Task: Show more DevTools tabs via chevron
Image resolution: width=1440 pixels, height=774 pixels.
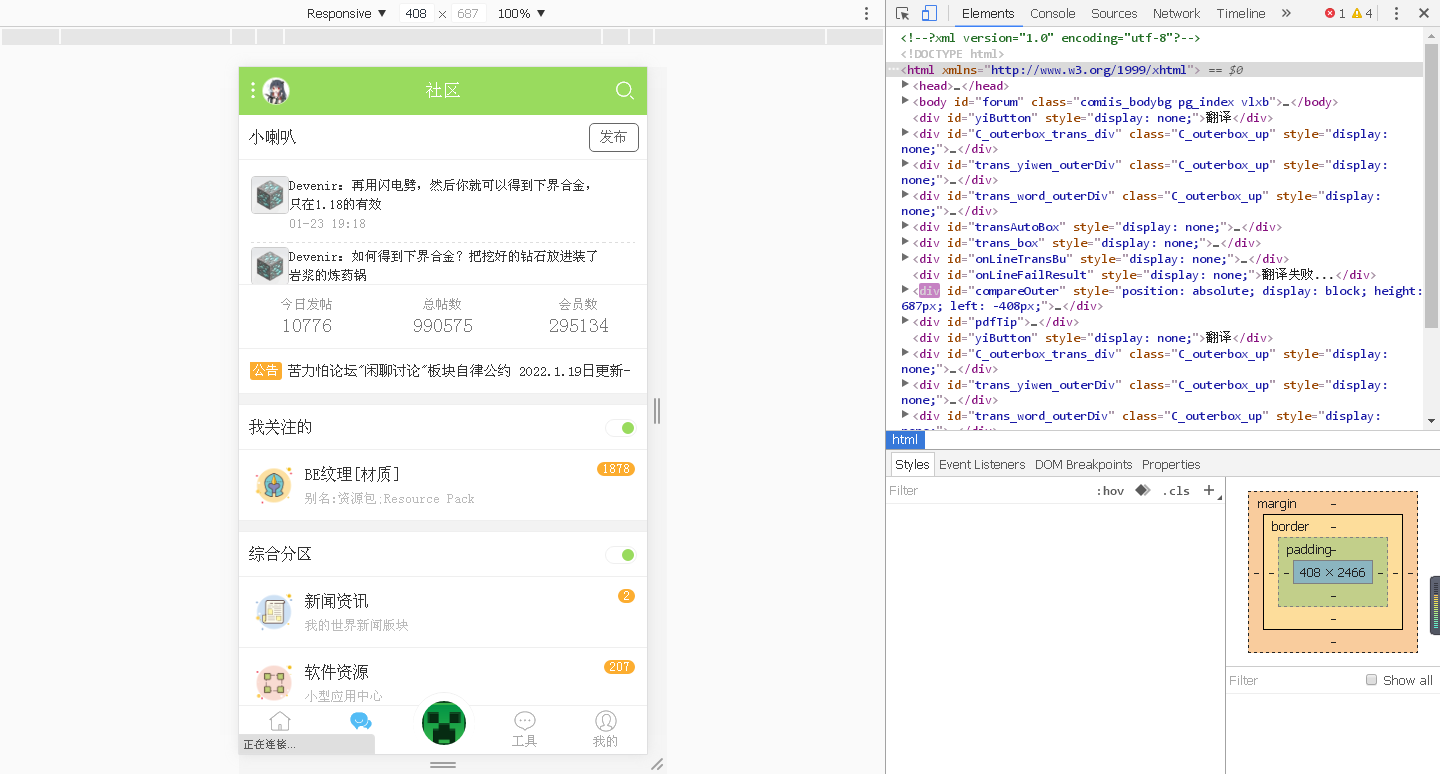Action: click(x=1286, y=13)
